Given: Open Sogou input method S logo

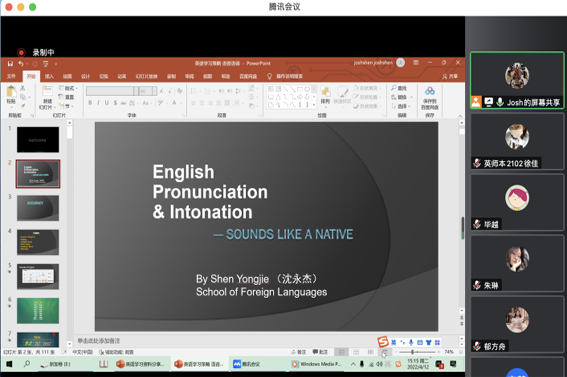Looking at the screenshot, I should tap(383, 341).
